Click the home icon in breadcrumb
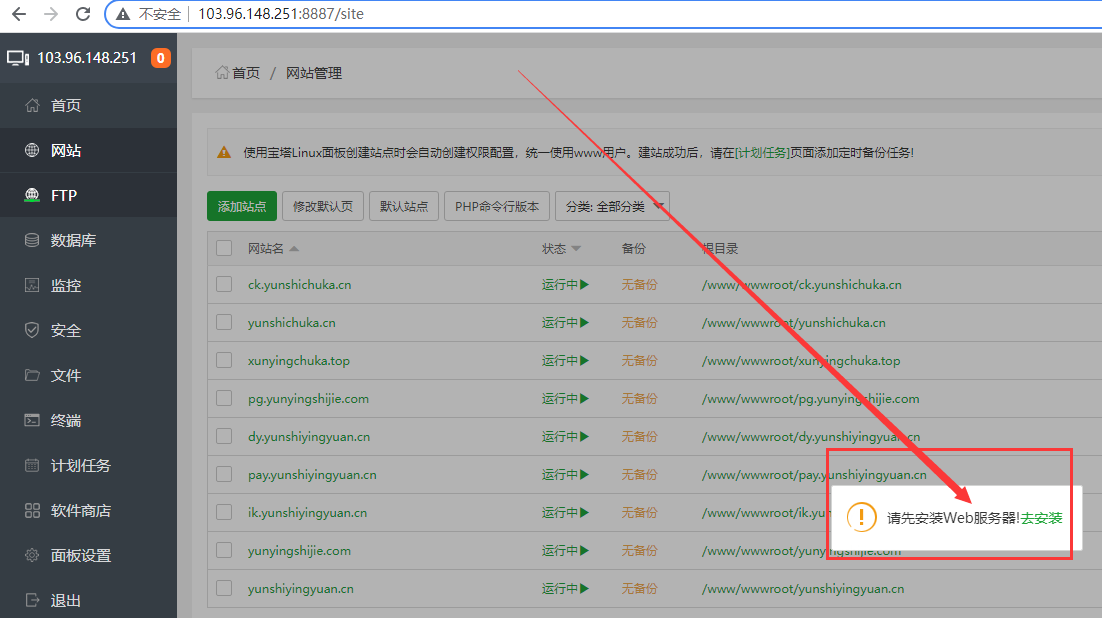 tap(222, 73)
